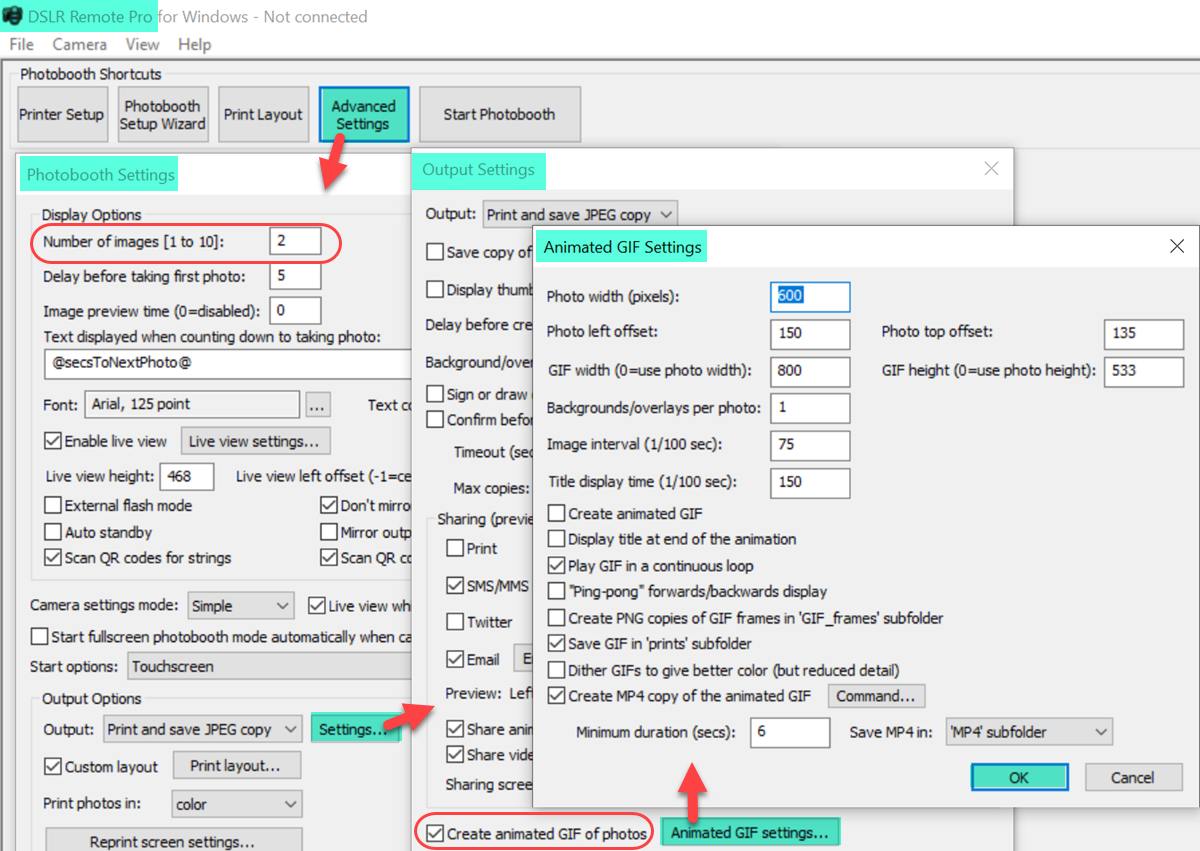Click the Number of images field

[x=295, y=241]
